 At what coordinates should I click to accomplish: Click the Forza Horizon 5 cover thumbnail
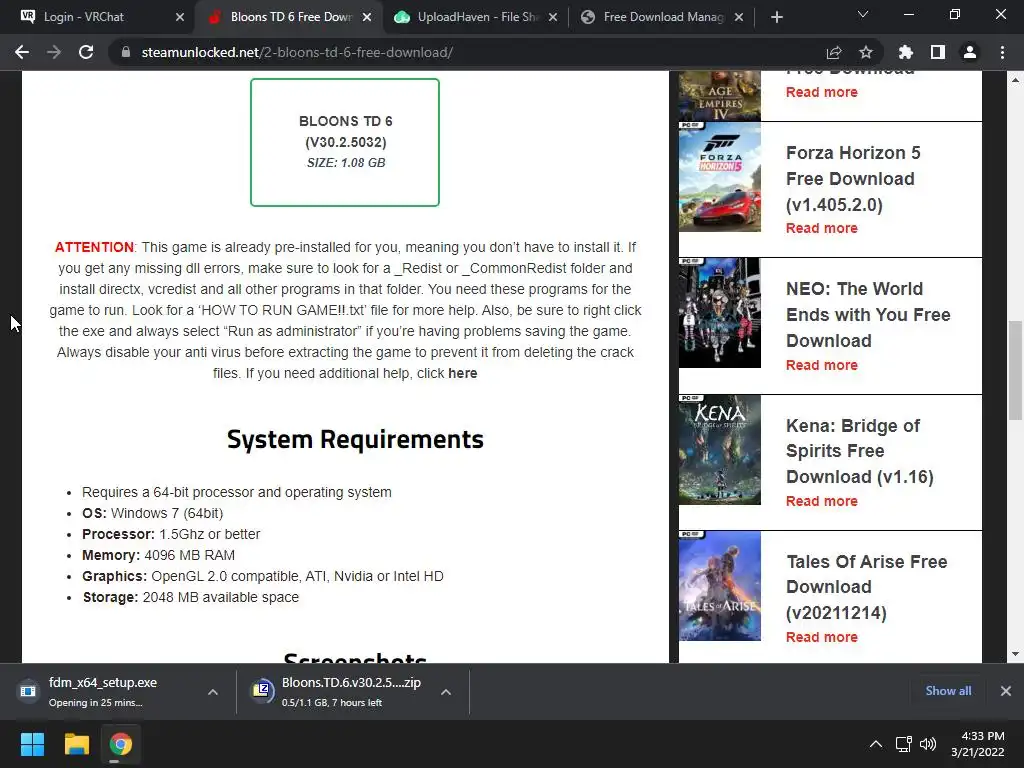pyautogui.click(x=720, y=177)
